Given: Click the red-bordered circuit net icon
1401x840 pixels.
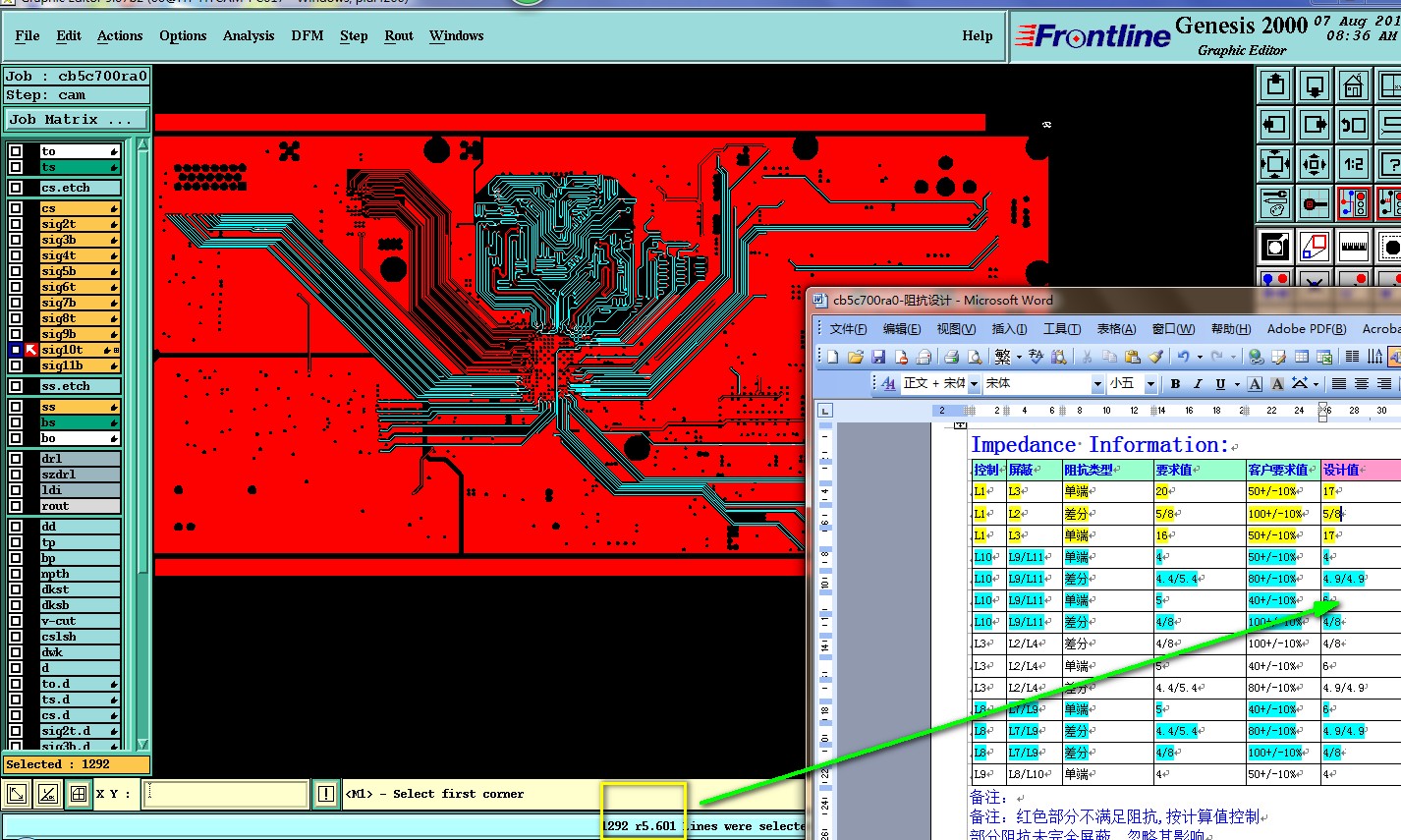Looking at the screenshot, I should point(1354,203).
